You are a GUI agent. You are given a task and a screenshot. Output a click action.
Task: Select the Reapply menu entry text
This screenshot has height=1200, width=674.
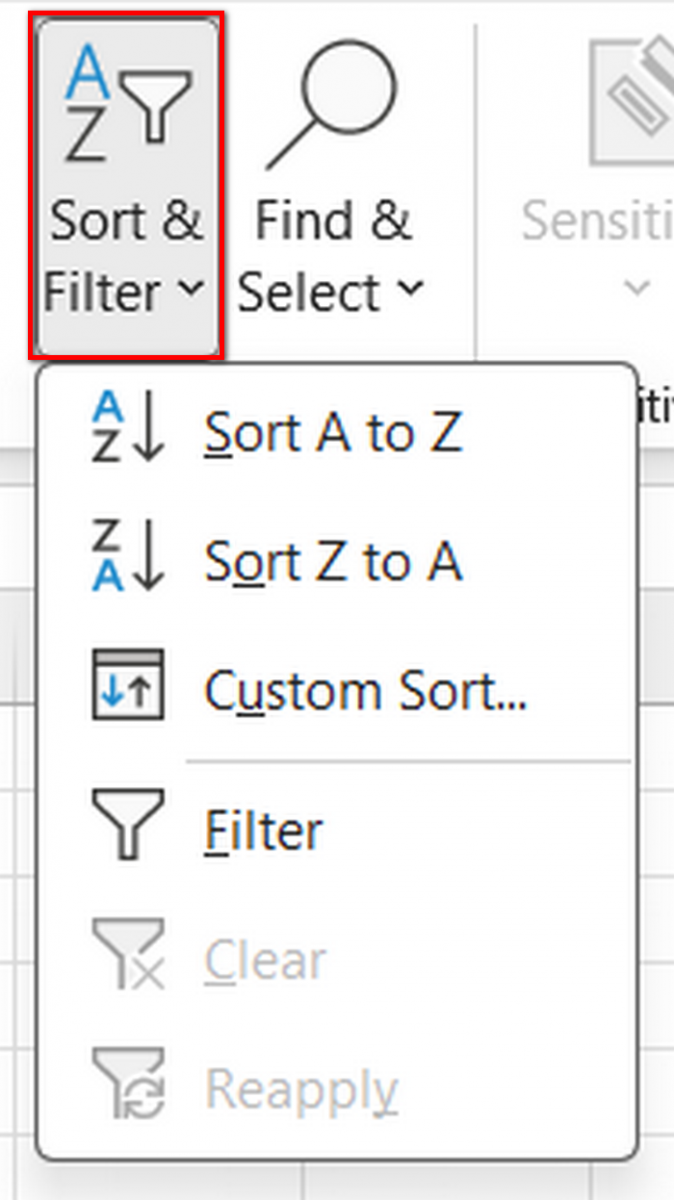[x=301, y=1089]
